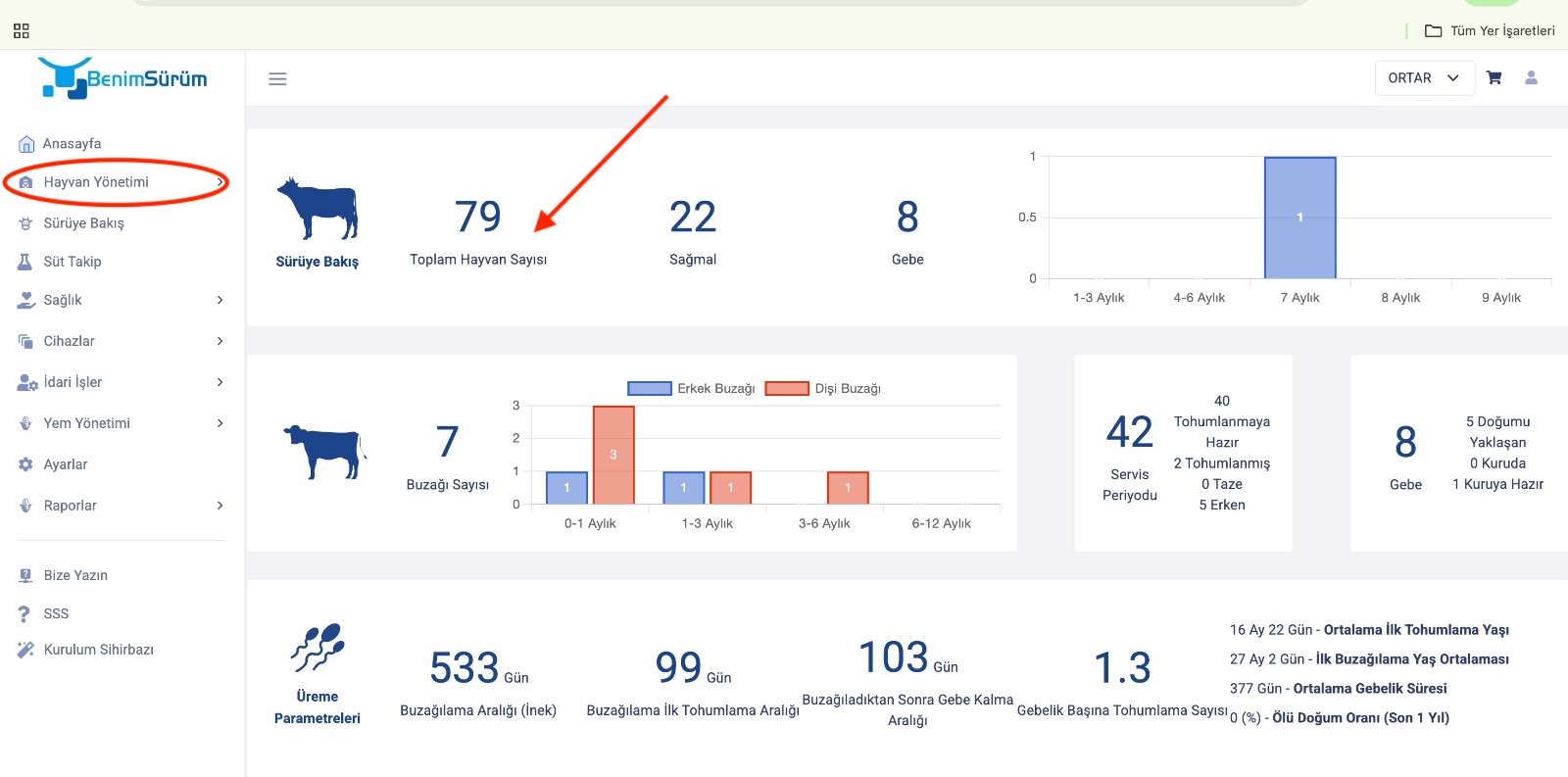The width and height of the screenshot is (1568, 777).
Task: Toggle the hamburger sidebar menu
Action: (277, 78)
